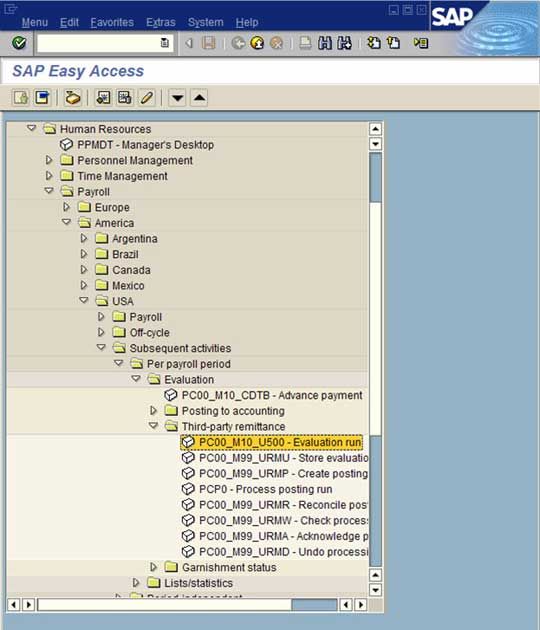Select PC00_M99_URMU - Store evaluation
Viewport: 540px width, 630px height.
275,458
